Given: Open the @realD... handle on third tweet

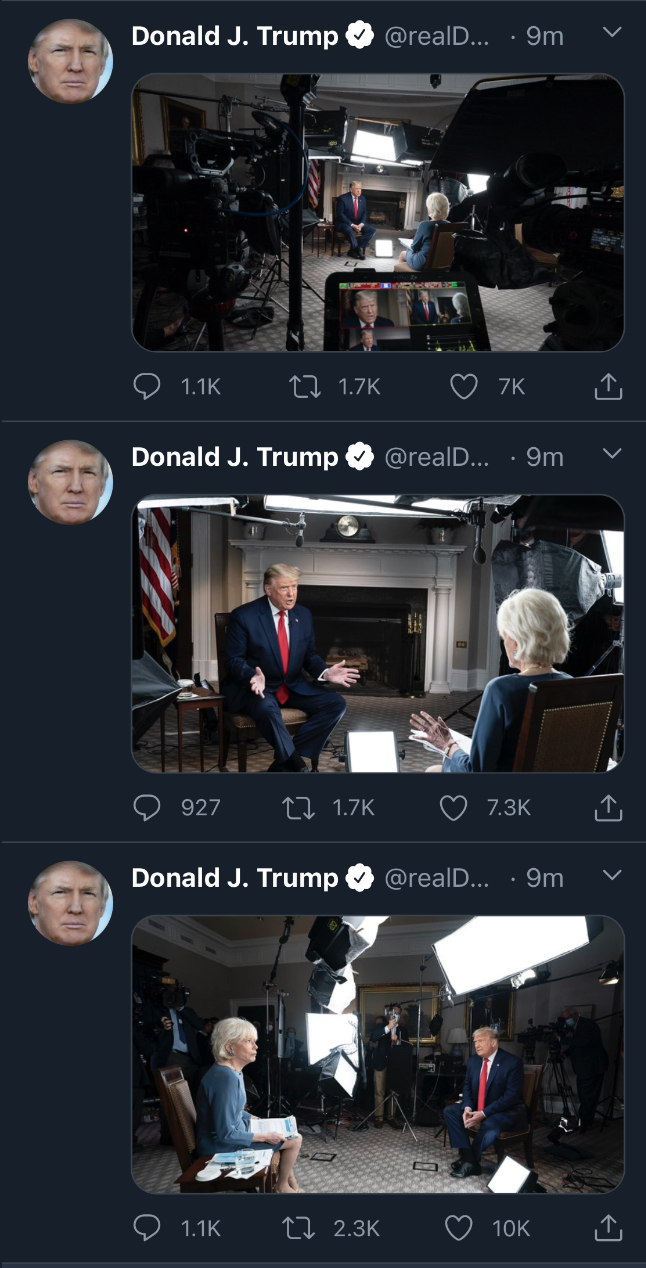Looking at the screenshot, I should (x=437, y=878).
